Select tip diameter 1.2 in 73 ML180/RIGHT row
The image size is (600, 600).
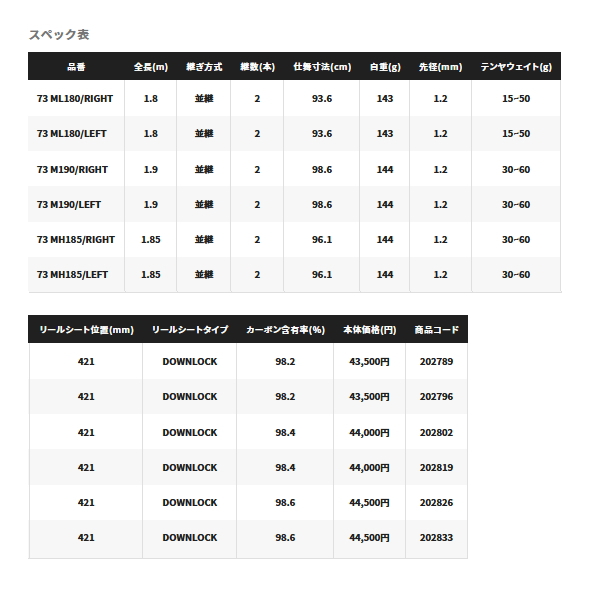click(x=440, y=99)
